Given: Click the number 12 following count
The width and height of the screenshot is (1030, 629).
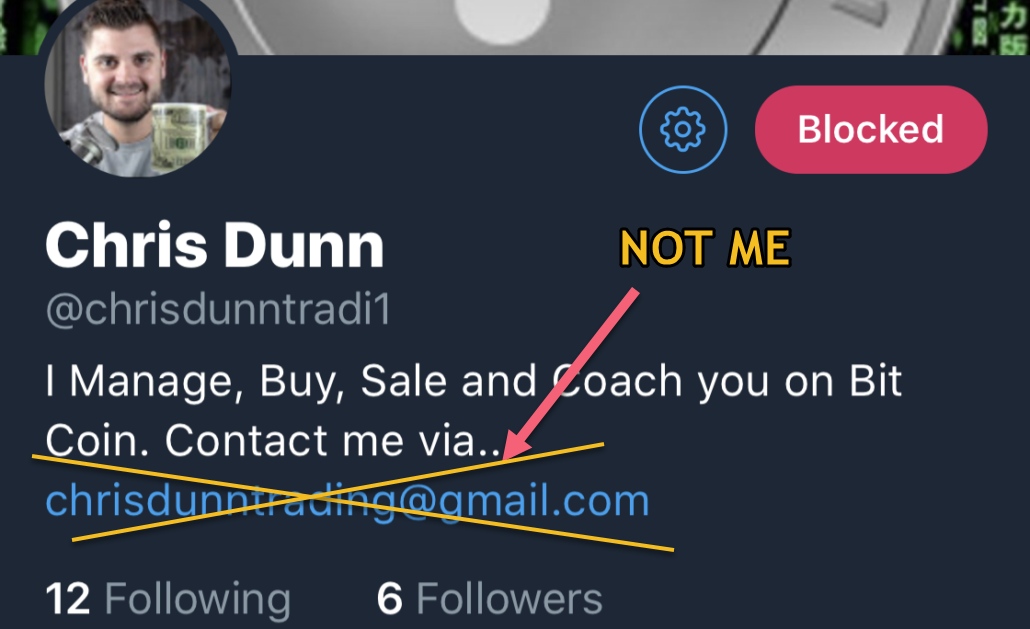Looking at the screenshot, I should [x=68, y=599].
